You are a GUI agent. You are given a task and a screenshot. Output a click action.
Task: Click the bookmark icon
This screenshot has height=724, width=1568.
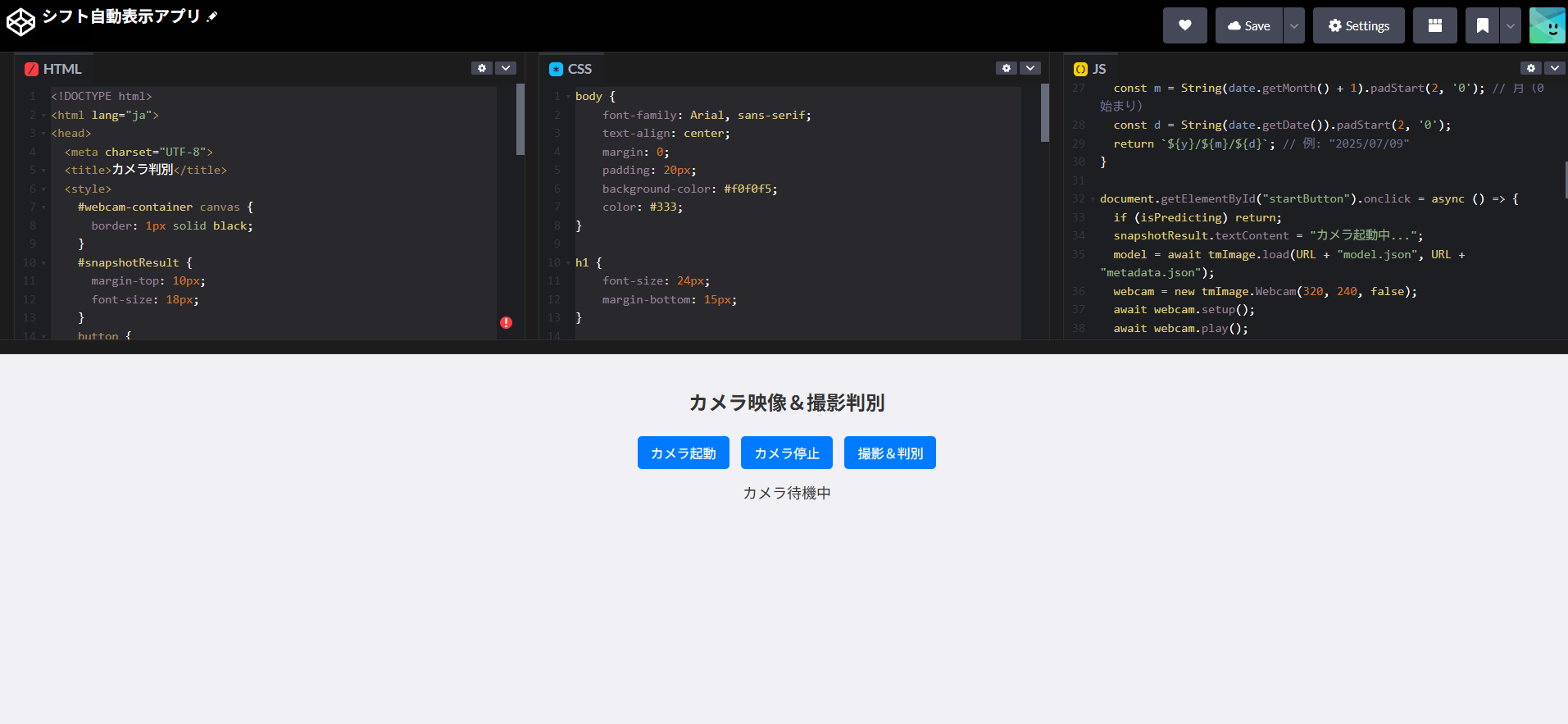click(x=1482, y=25)
